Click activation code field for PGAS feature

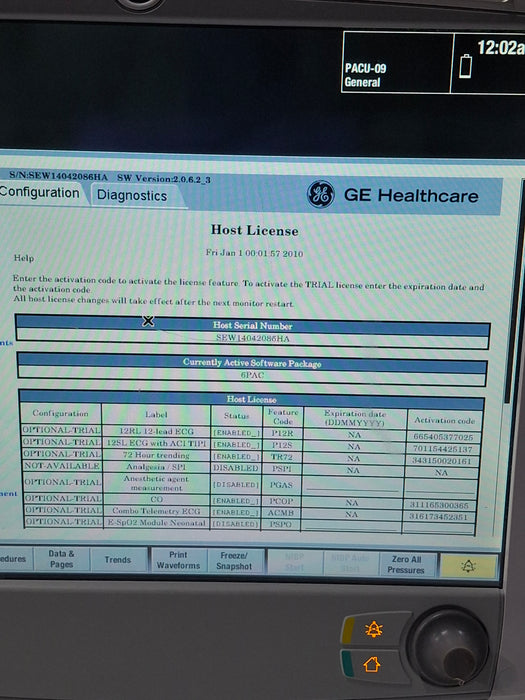pos(440,486)
